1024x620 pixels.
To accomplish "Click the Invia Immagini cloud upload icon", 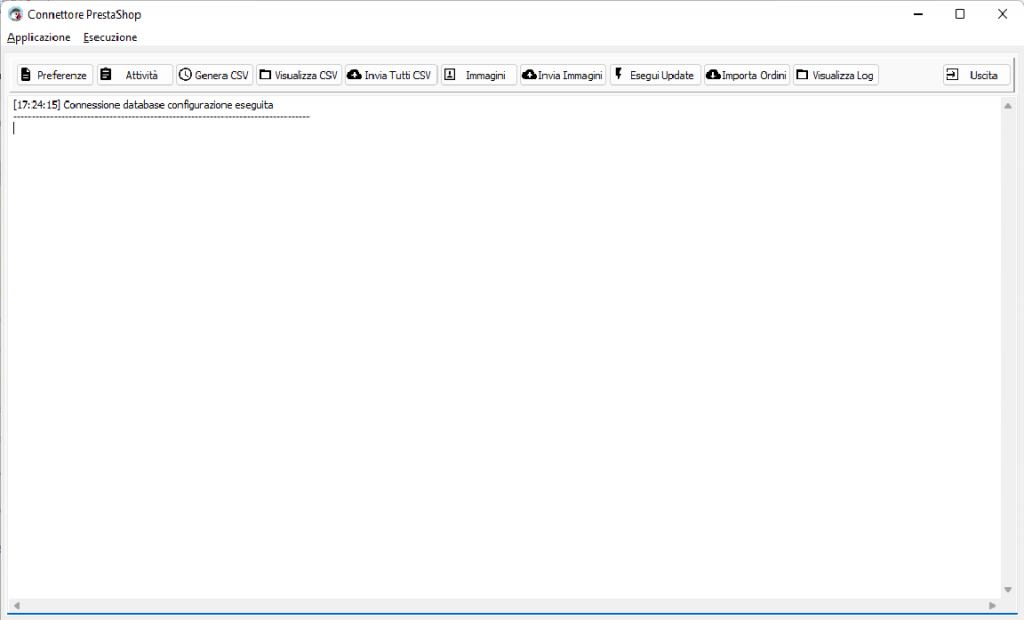I will click(529, 74).
